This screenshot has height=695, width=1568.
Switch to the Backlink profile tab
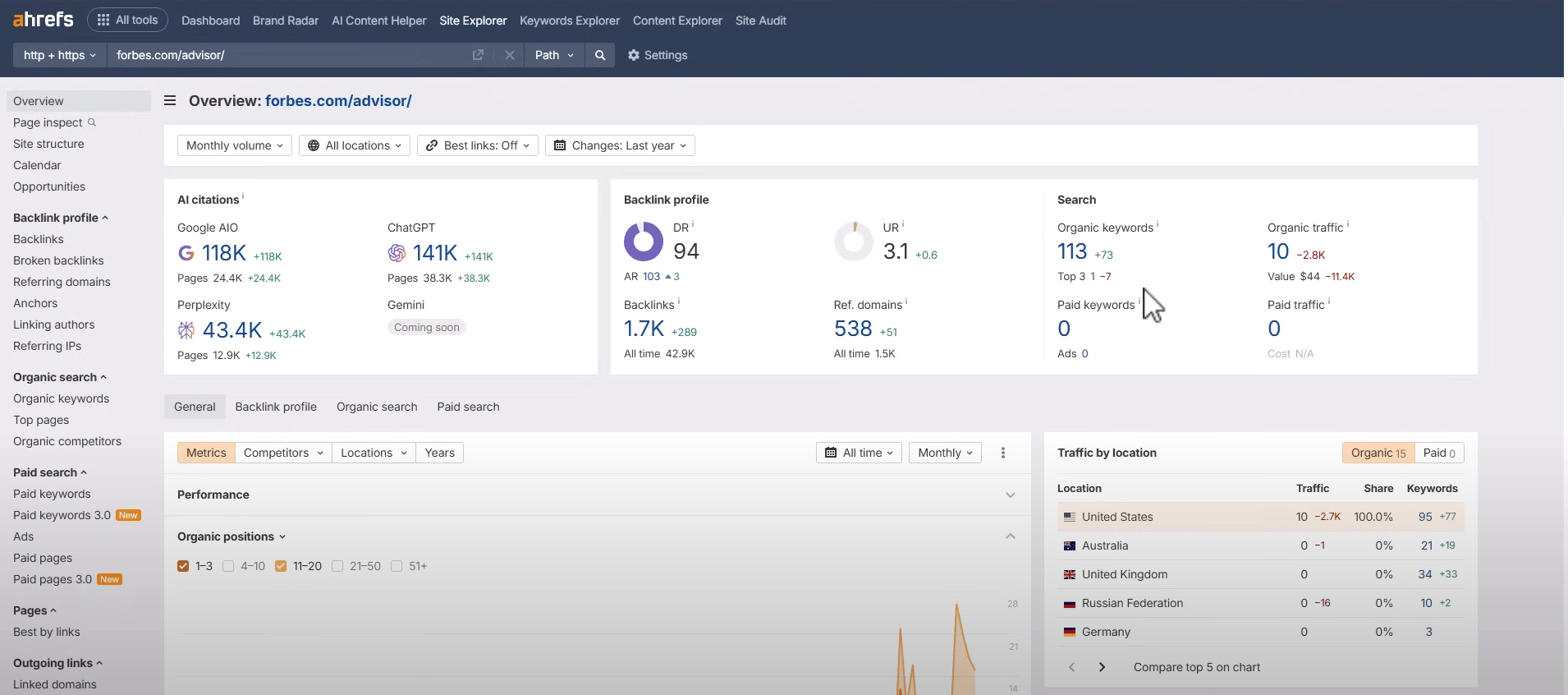tap(276, 407)
